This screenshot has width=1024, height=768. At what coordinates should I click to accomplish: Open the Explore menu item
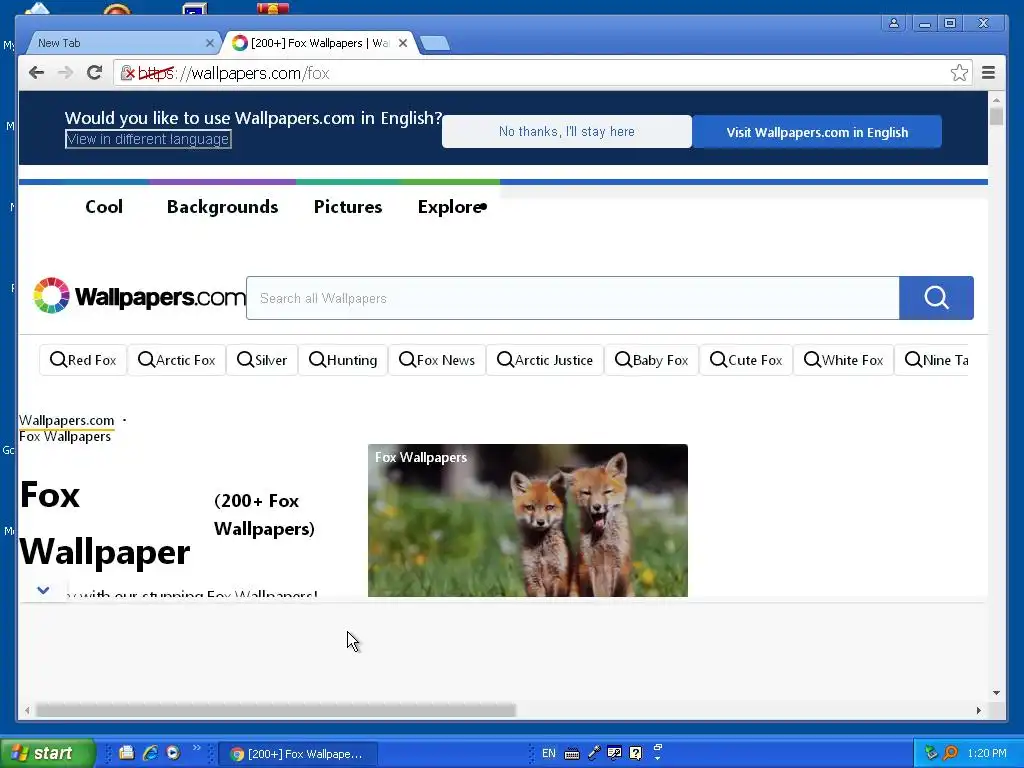tap(452, 207)
